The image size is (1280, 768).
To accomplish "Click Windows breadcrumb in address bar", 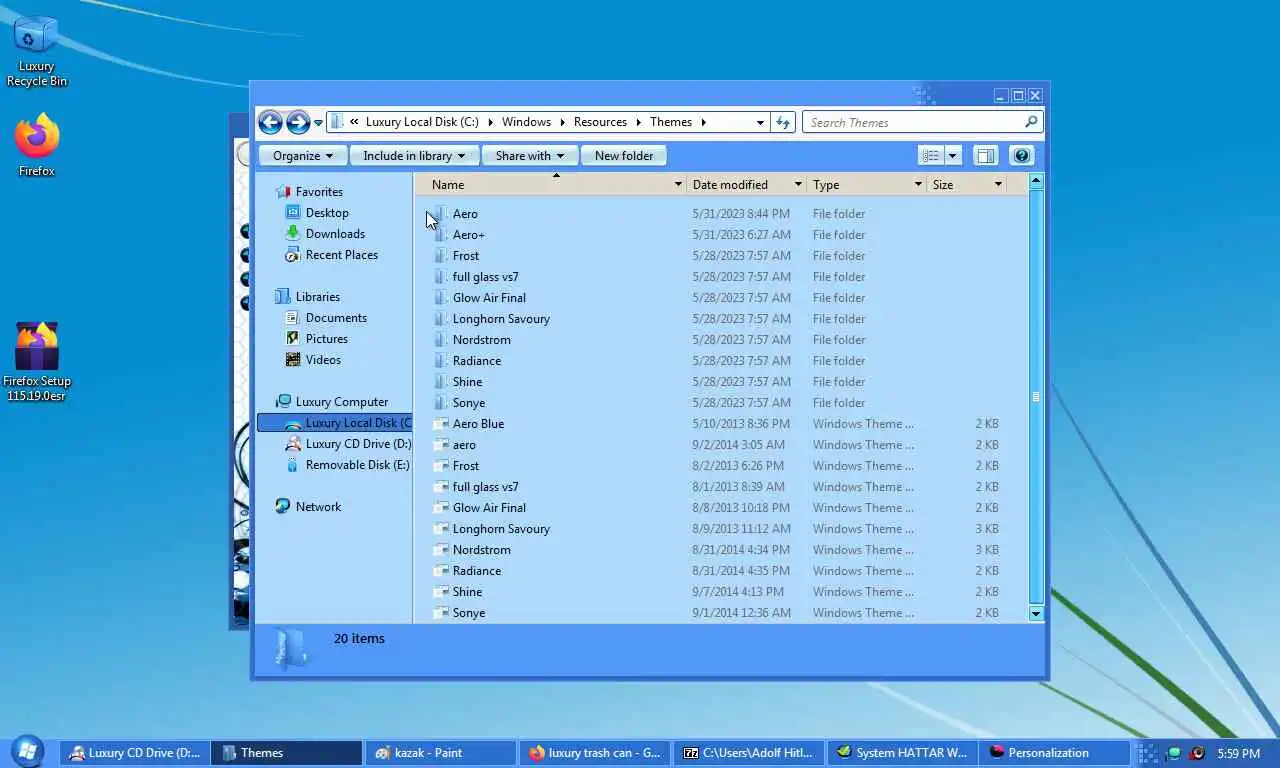I will click(526, 122).
